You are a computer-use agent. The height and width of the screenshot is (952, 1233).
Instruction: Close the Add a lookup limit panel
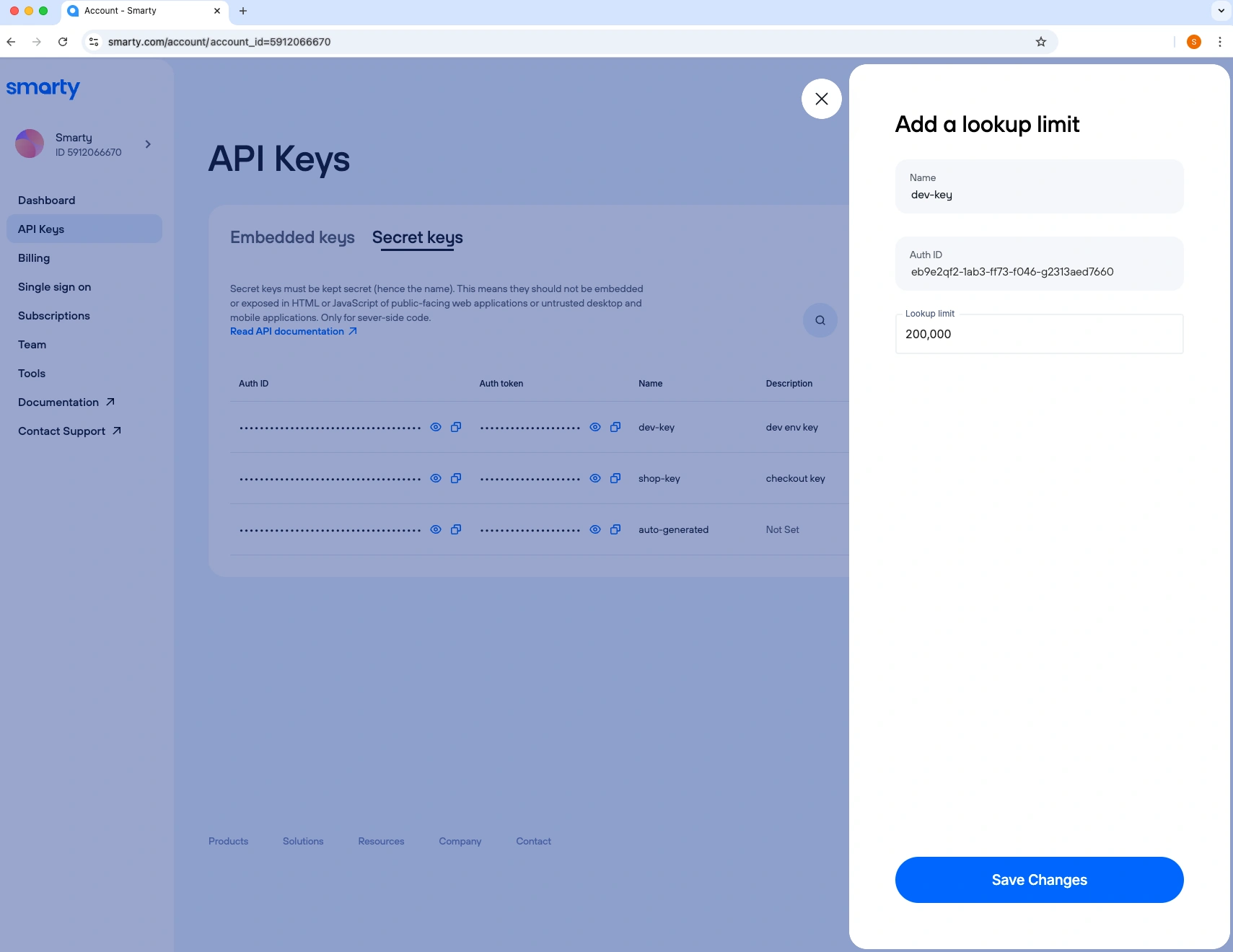pos(821,99)
